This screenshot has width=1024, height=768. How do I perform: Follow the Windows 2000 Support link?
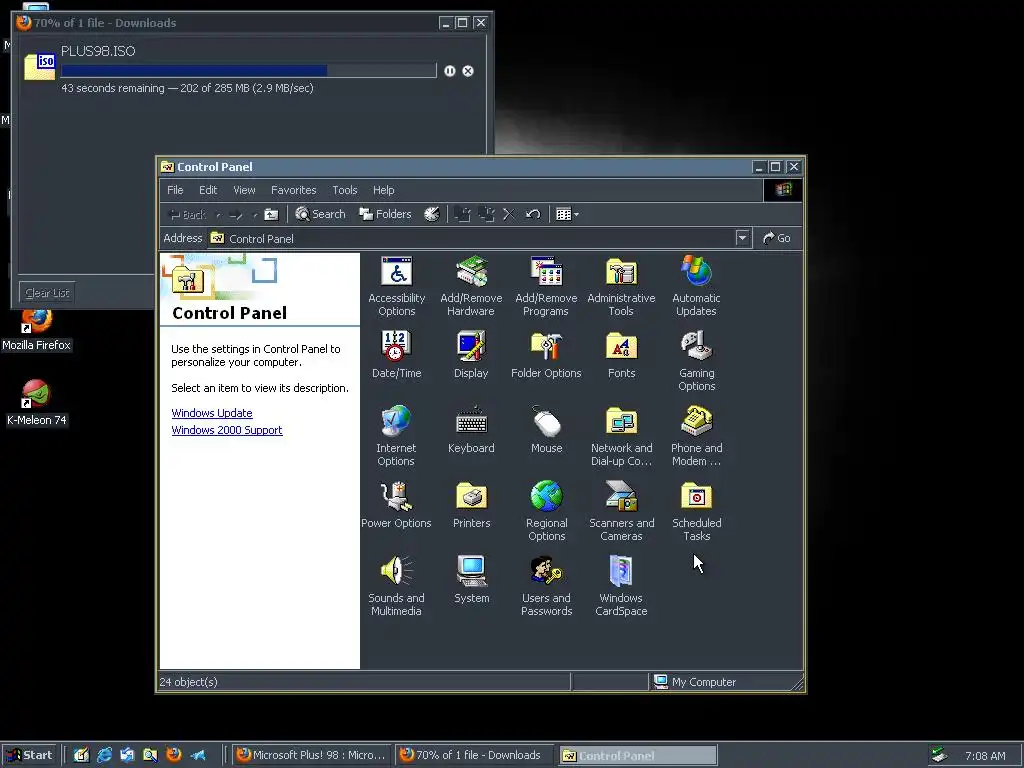tap(227, 430)
